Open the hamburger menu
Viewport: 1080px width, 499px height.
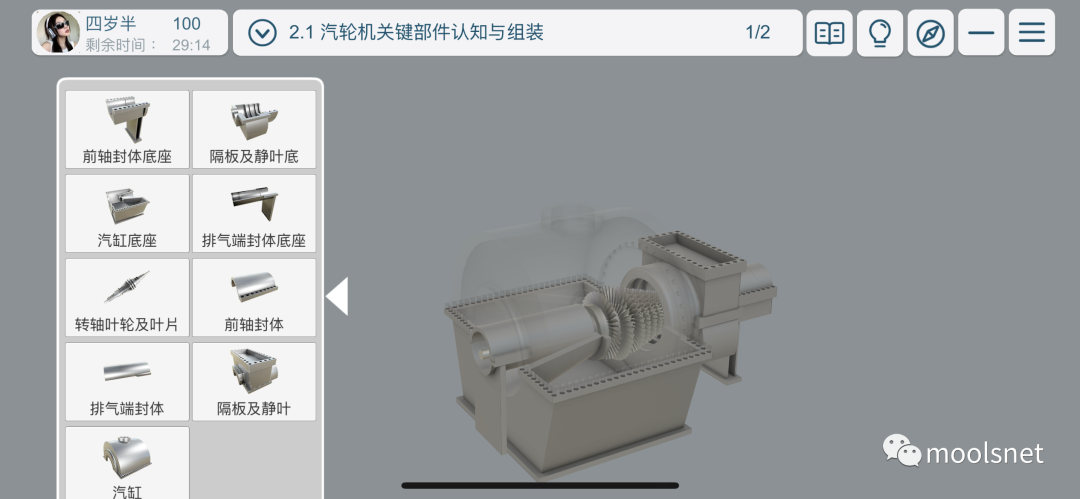(x=1032, y=32)
